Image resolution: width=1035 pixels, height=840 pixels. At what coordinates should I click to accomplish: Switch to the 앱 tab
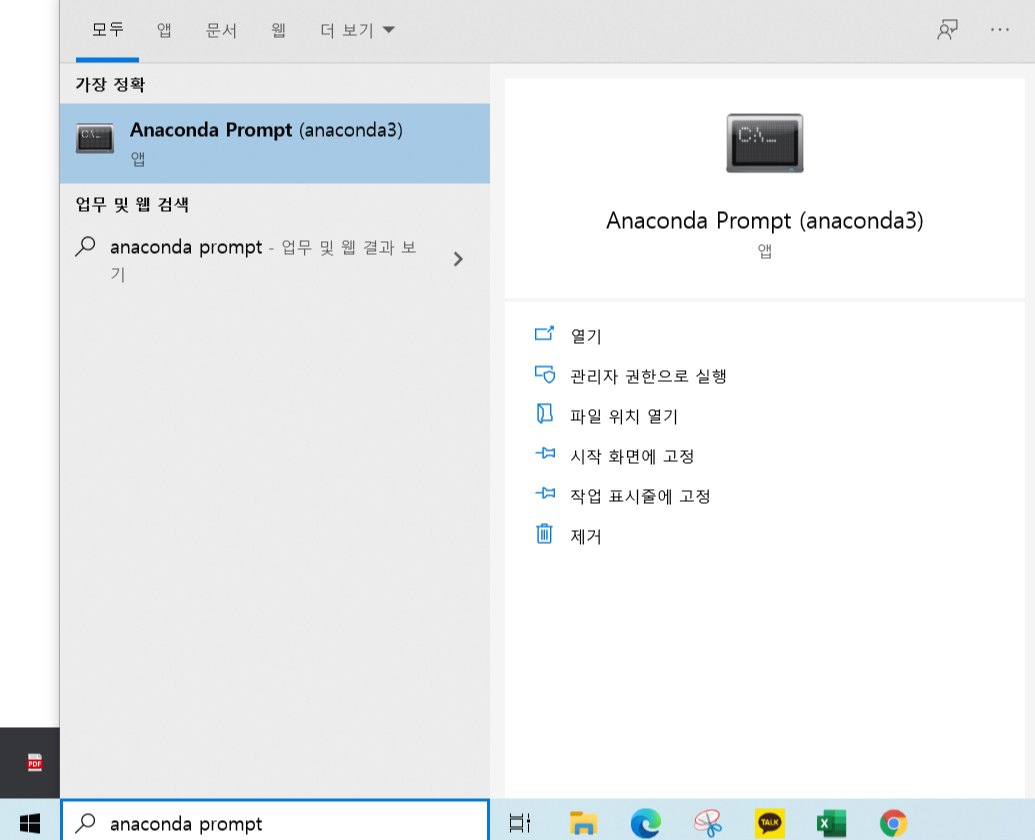164,30
